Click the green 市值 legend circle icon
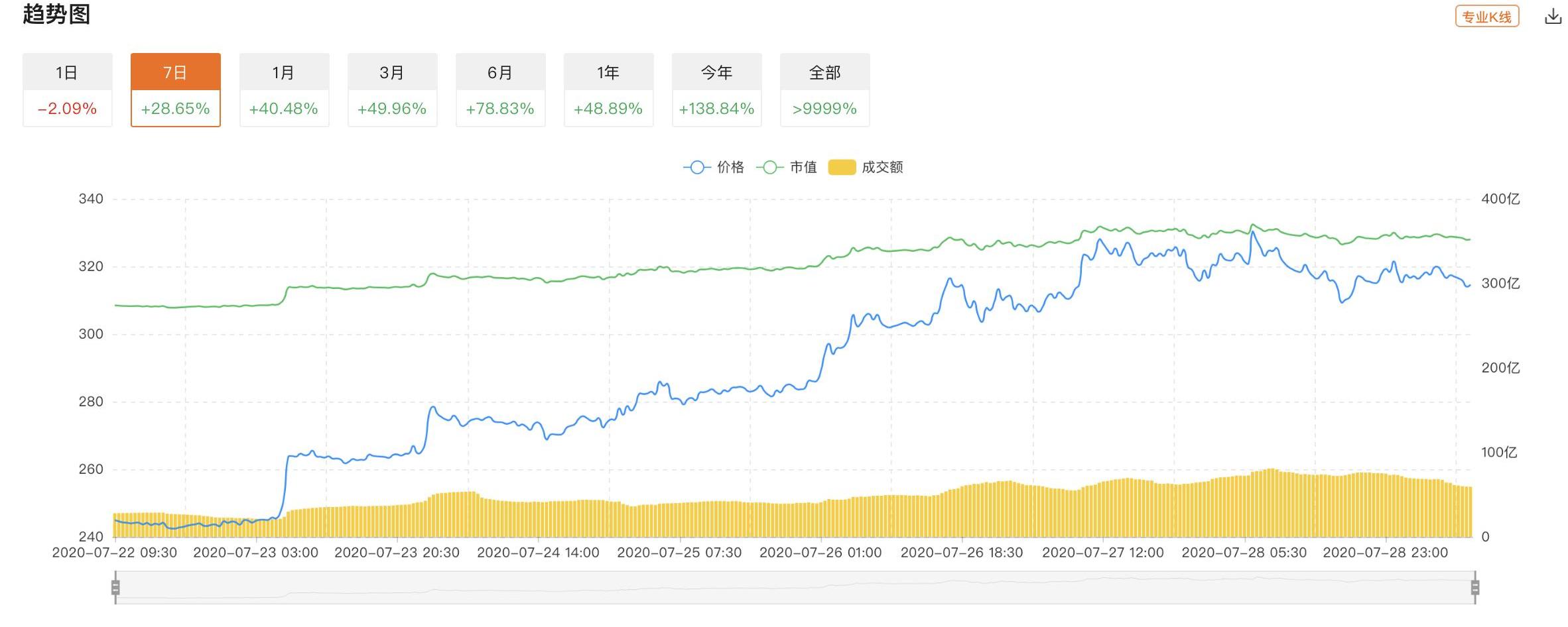This screenshot has height=627, width=1568. point(770,168)
